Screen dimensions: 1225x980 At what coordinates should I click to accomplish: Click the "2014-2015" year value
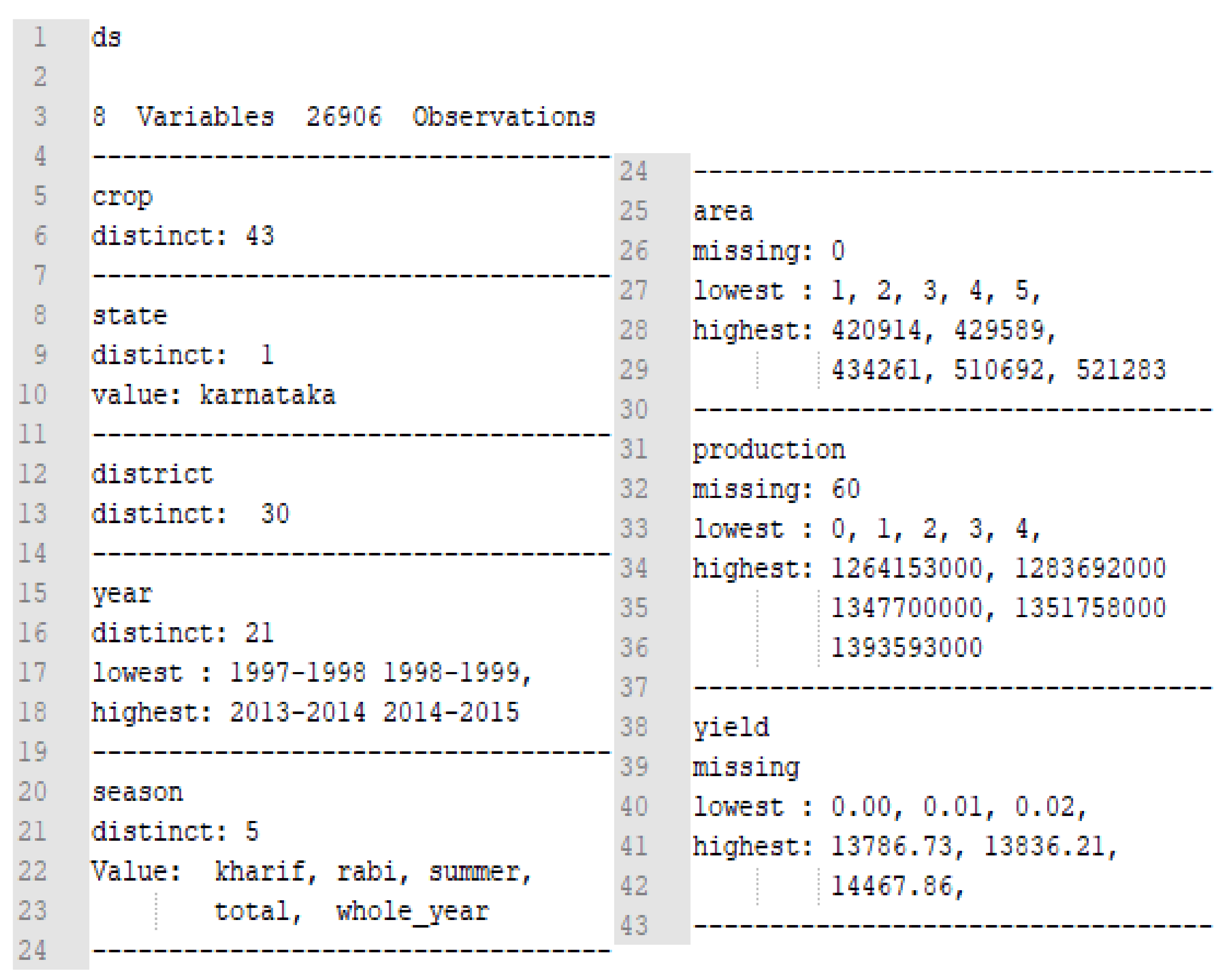coord(451,712)
